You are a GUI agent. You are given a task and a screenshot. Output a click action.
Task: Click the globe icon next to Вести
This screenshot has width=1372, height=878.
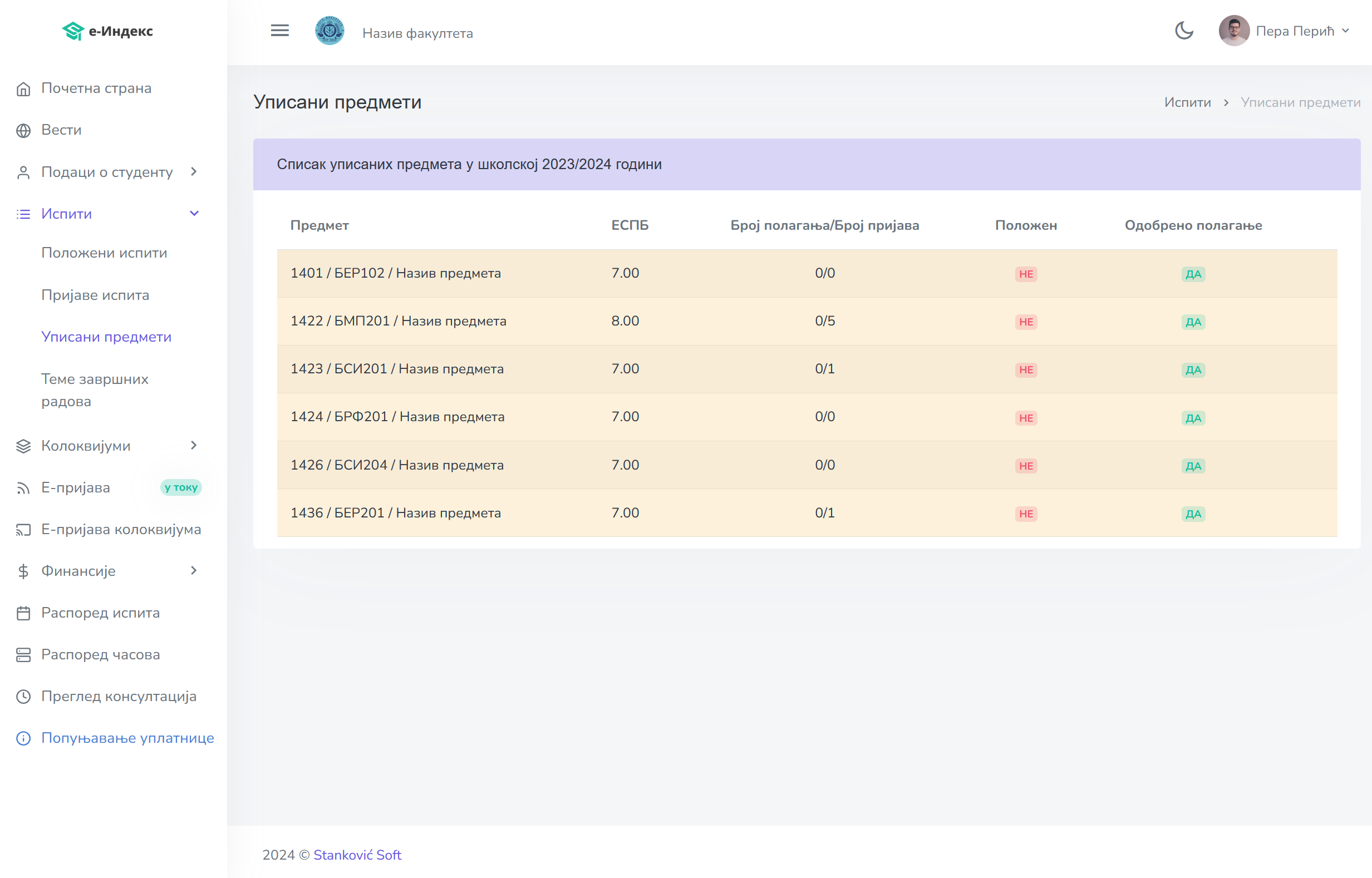[23, 131]
